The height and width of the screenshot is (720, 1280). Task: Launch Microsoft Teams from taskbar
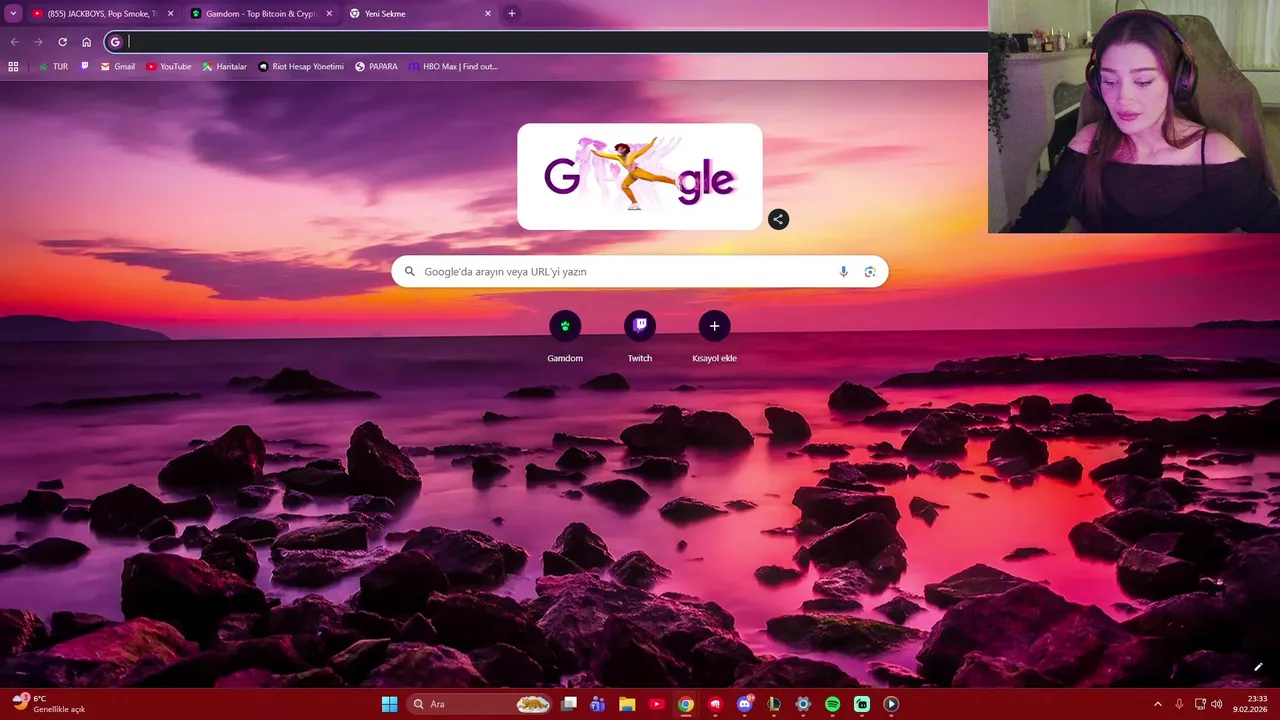pyautogui.click(x=598, y=704)
